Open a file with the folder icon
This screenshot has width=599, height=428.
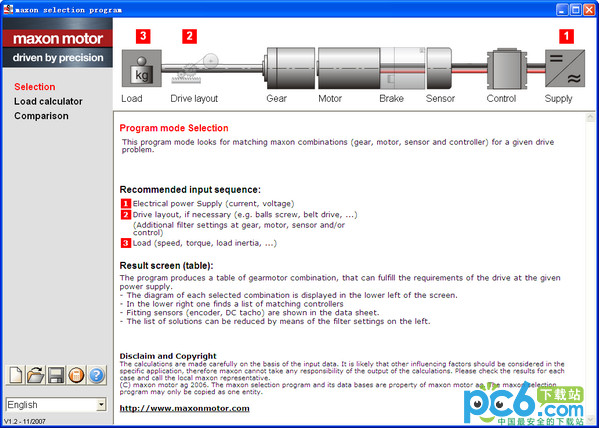pos(36,375)
